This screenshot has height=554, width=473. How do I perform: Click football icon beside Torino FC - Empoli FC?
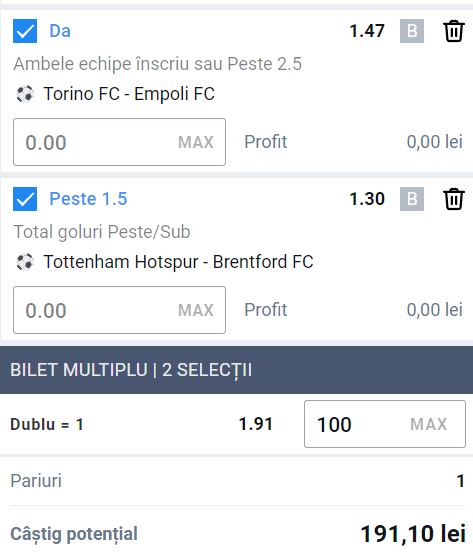tap(25, 94)
